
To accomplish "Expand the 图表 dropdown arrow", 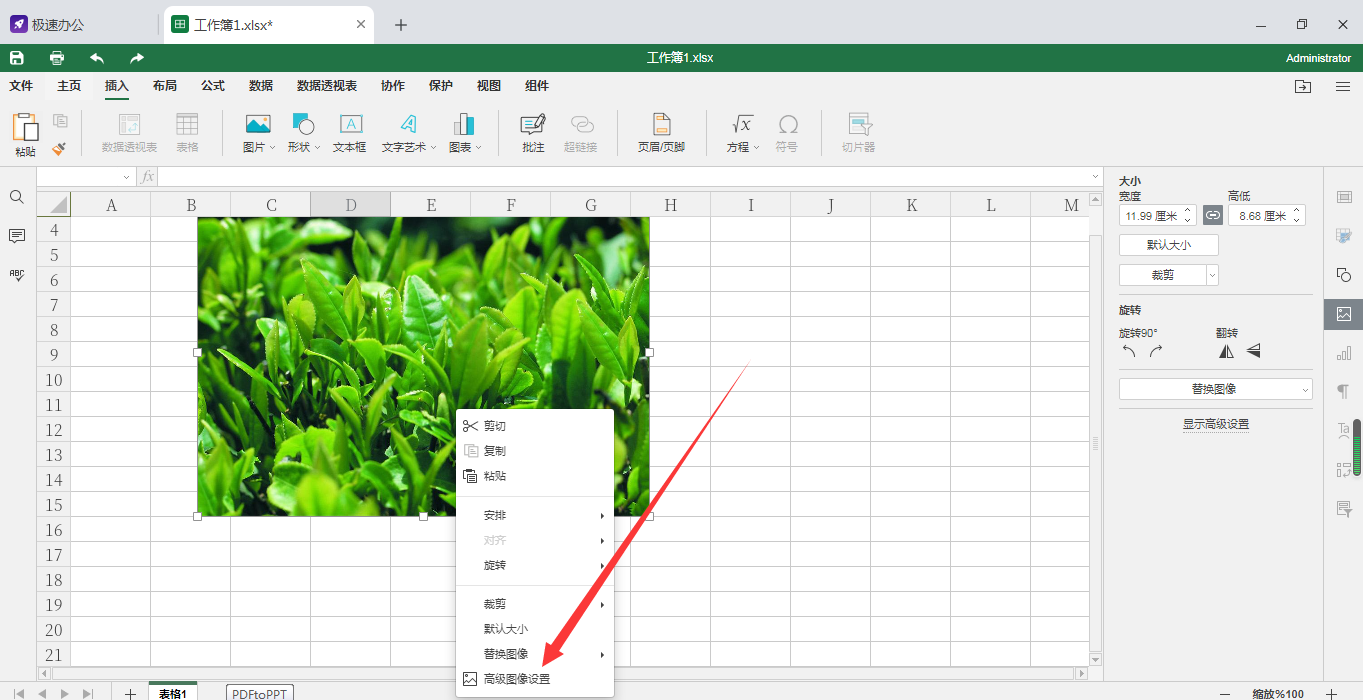I will click(x=478, y=148).
